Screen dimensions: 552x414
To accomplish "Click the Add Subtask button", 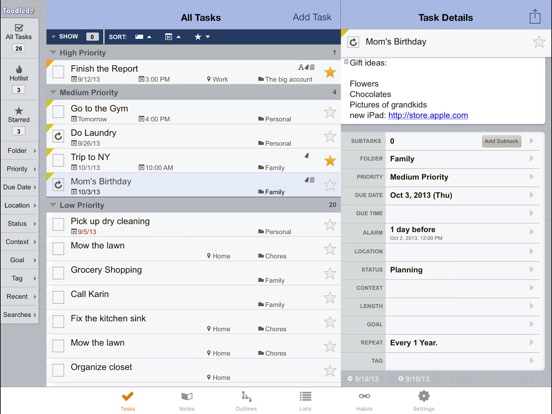I will coord(501,141).
